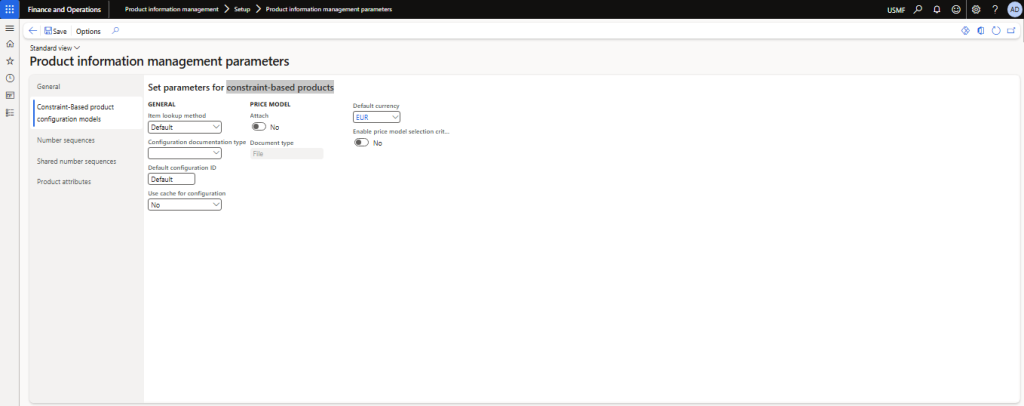
Task: Open Recent clock icon in sidebar
Action: (9, 78)
